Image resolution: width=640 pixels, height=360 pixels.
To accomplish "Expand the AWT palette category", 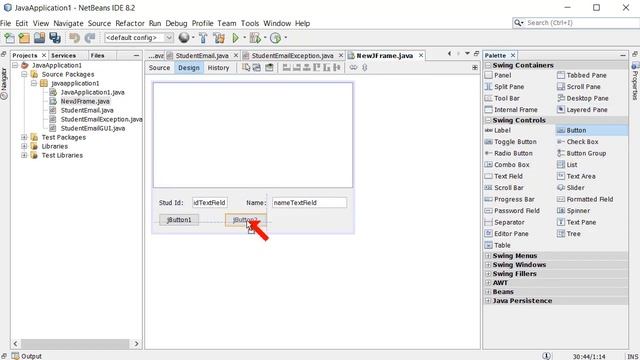I will tap(488, 283).
